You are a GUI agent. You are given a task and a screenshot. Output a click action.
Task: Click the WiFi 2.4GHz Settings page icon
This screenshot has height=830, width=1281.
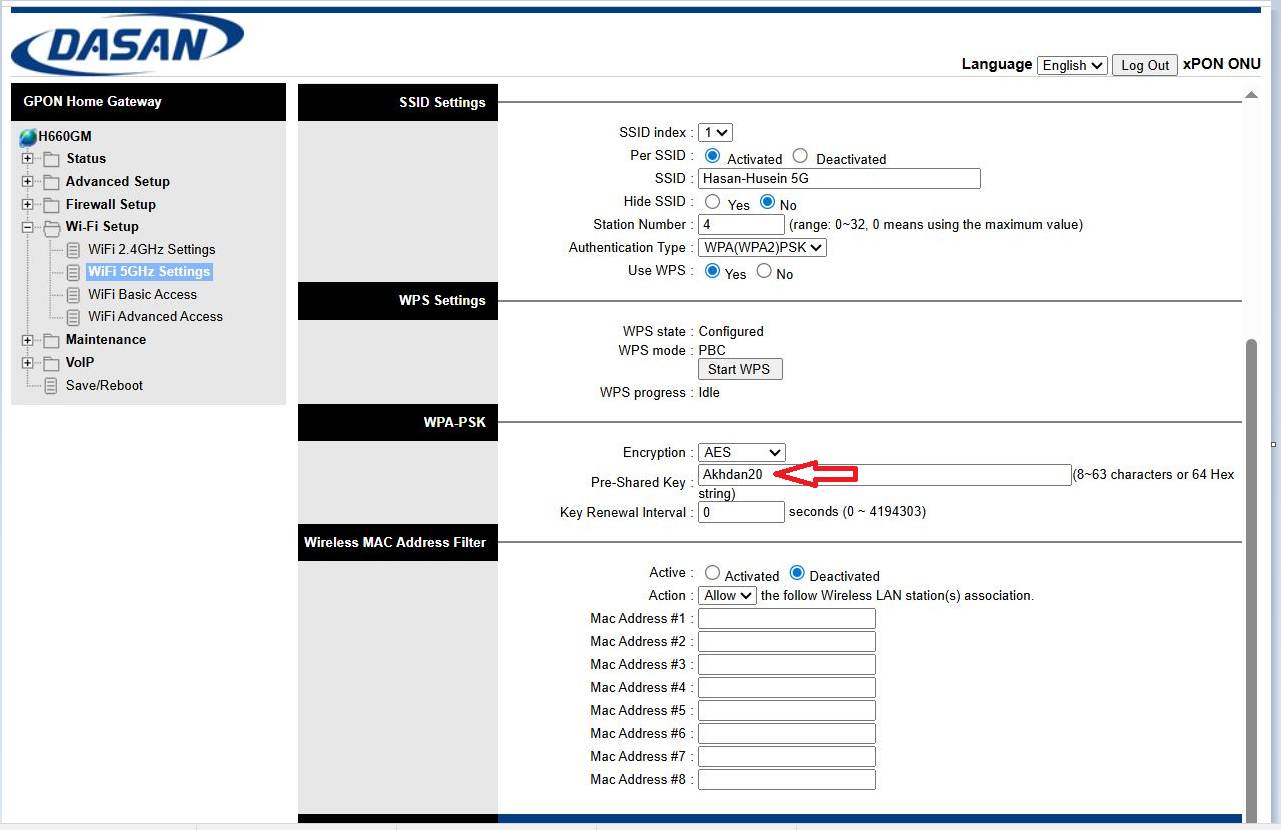click(72, 249)
